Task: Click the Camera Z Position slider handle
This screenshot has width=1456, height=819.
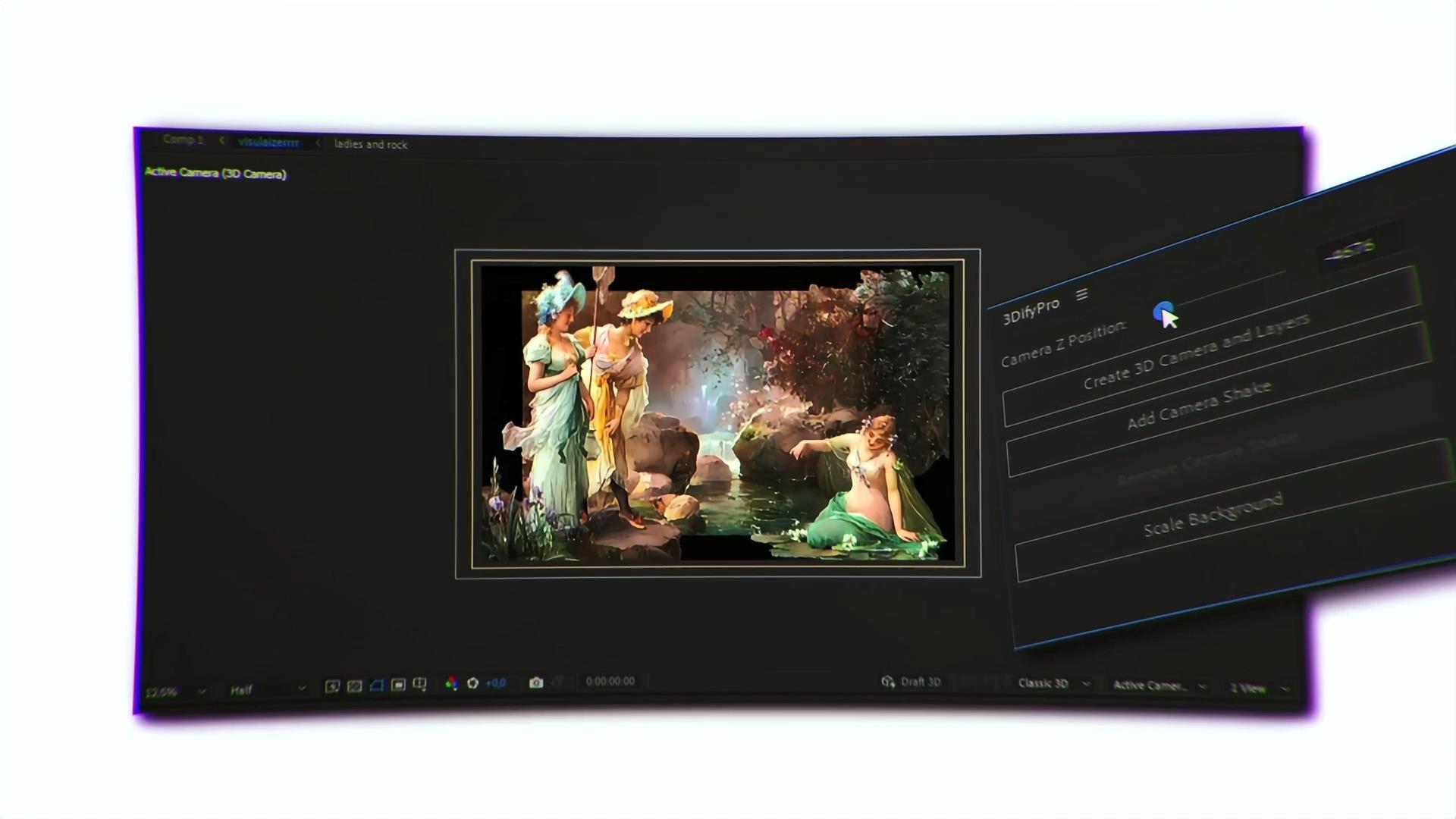Action: click(1162, 312)
